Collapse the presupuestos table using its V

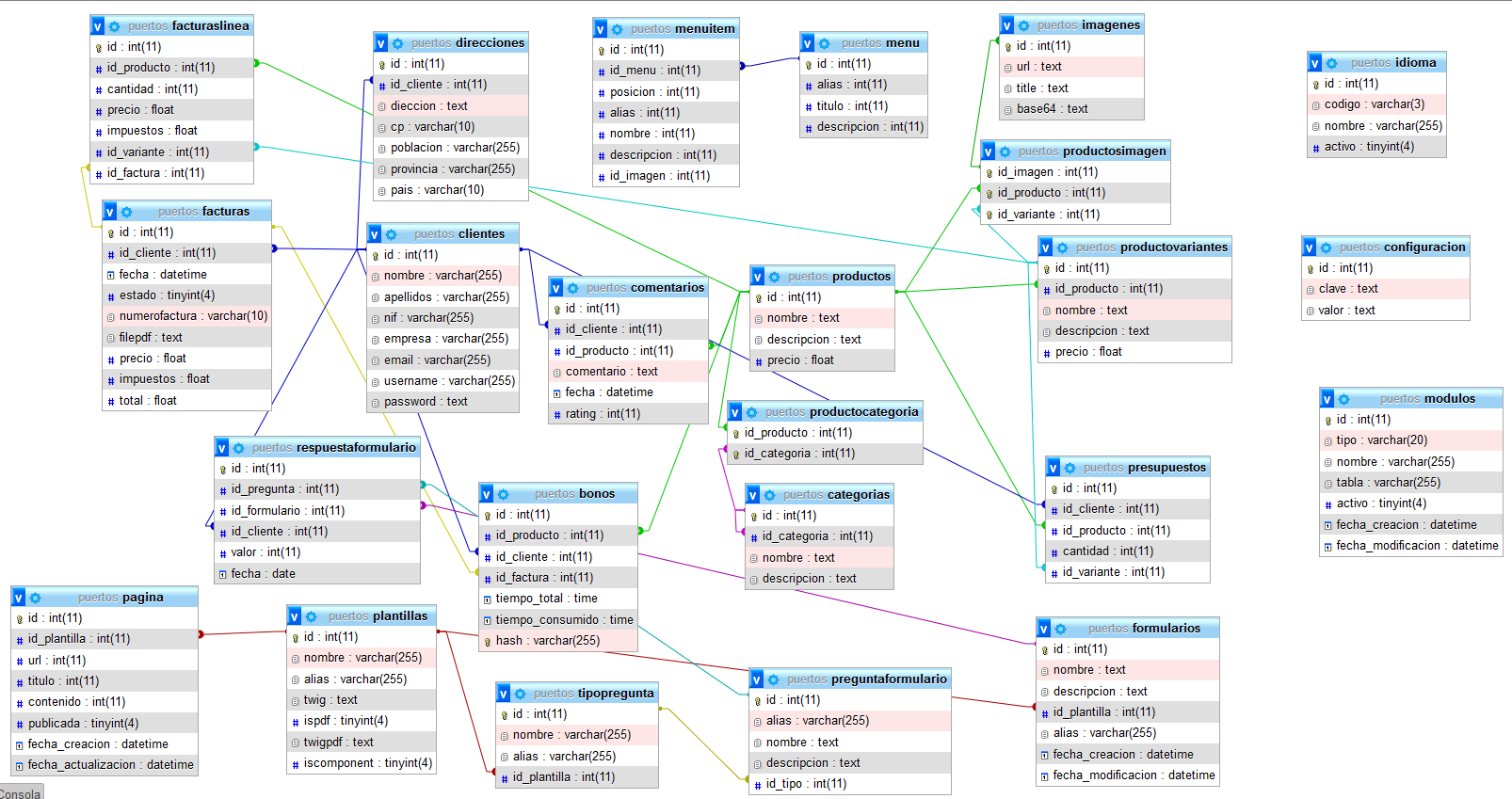coord(1053,468)
